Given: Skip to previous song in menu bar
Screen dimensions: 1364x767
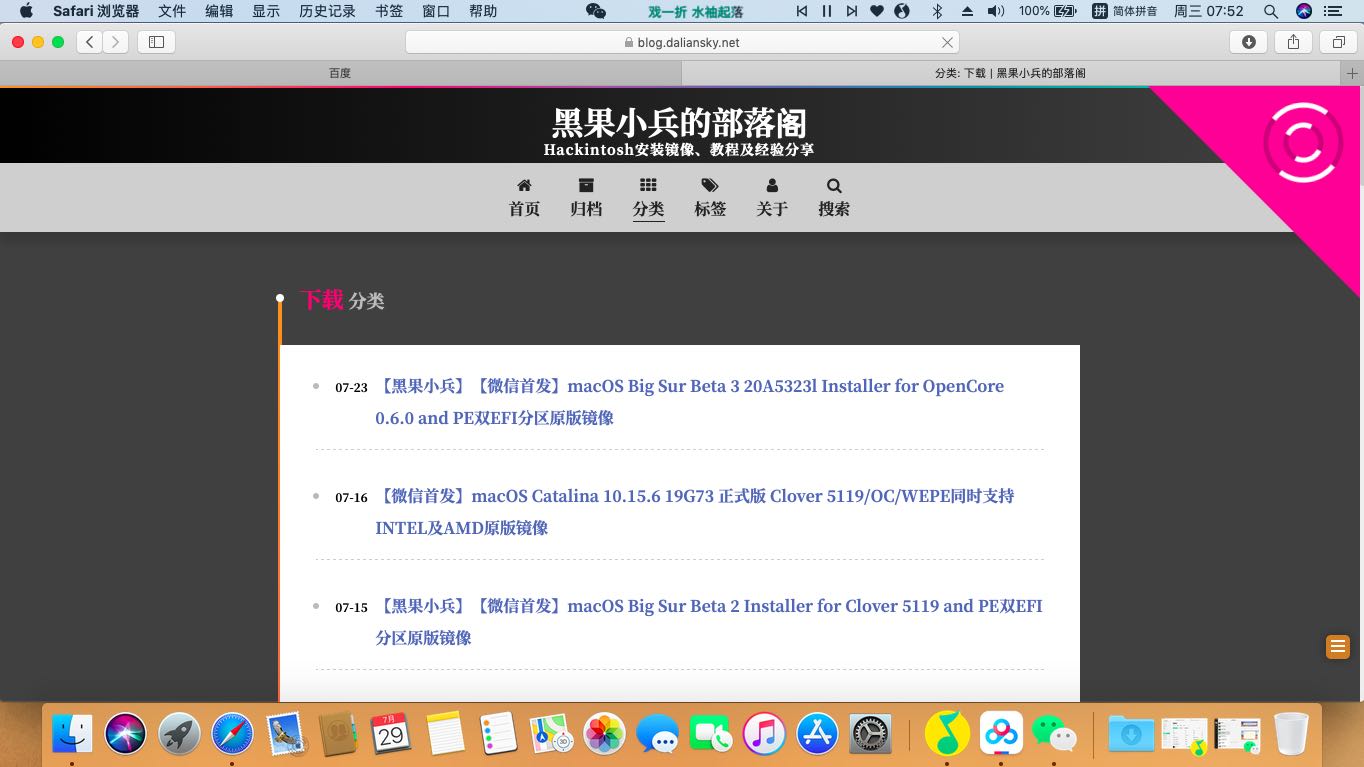Looking at the screenshot, I should 802,11.
